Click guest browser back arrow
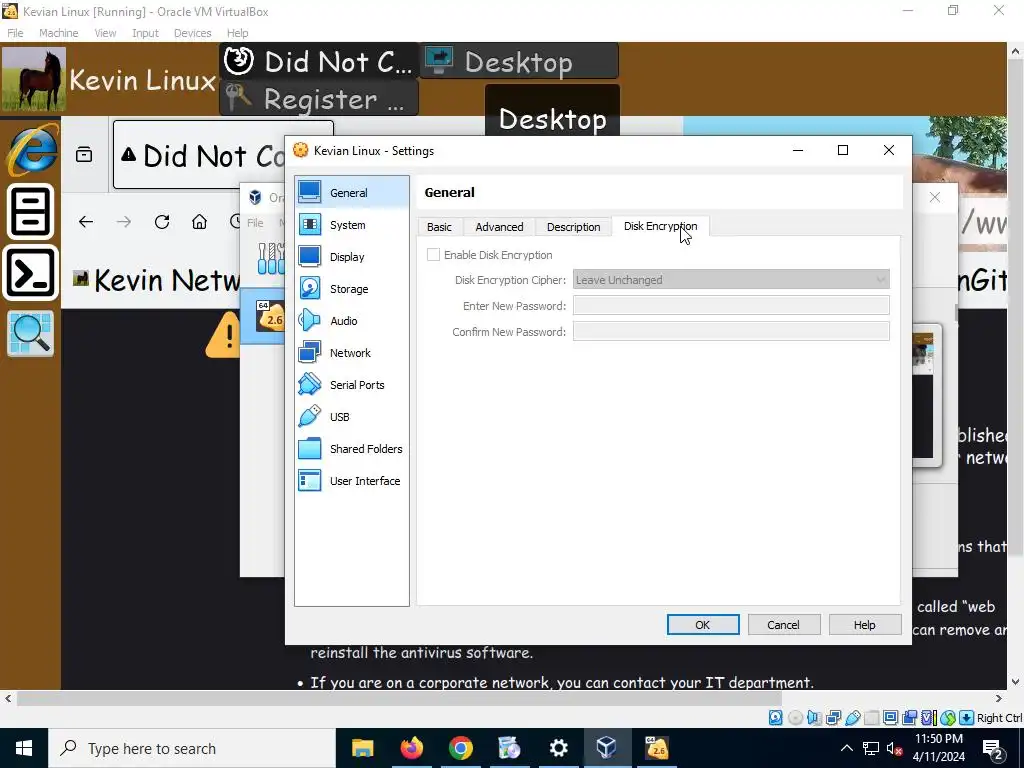Viewport: 1024px width, 768px height. 86,222
